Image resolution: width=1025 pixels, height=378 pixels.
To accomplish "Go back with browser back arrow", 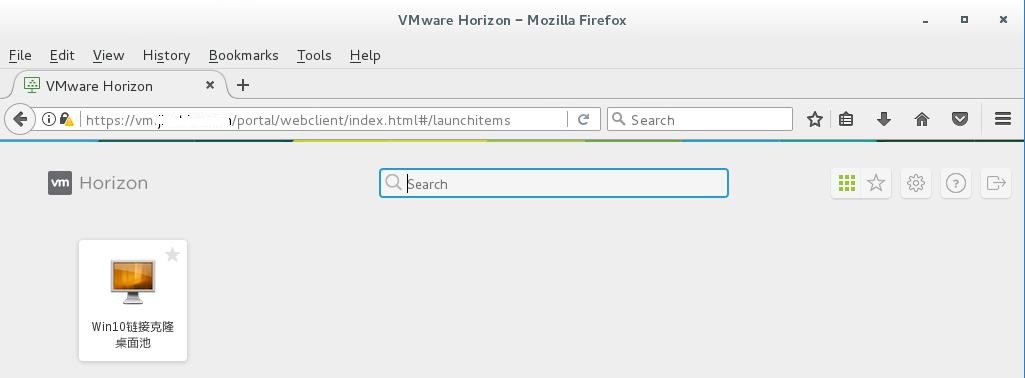I will click(20, 119).
